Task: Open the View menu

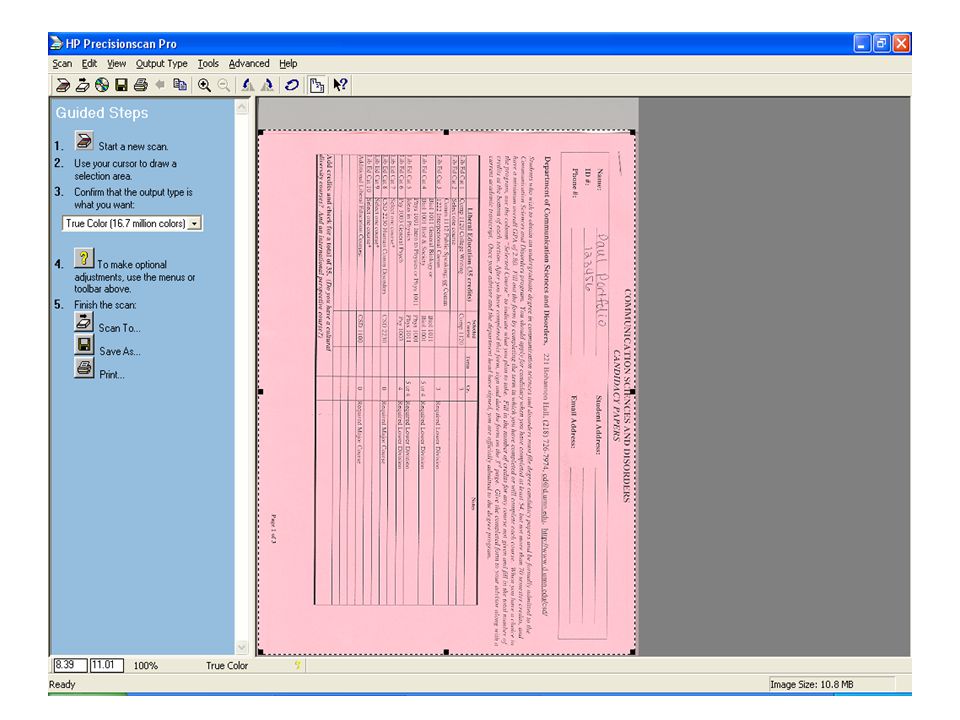Action: tap(116, 64)
